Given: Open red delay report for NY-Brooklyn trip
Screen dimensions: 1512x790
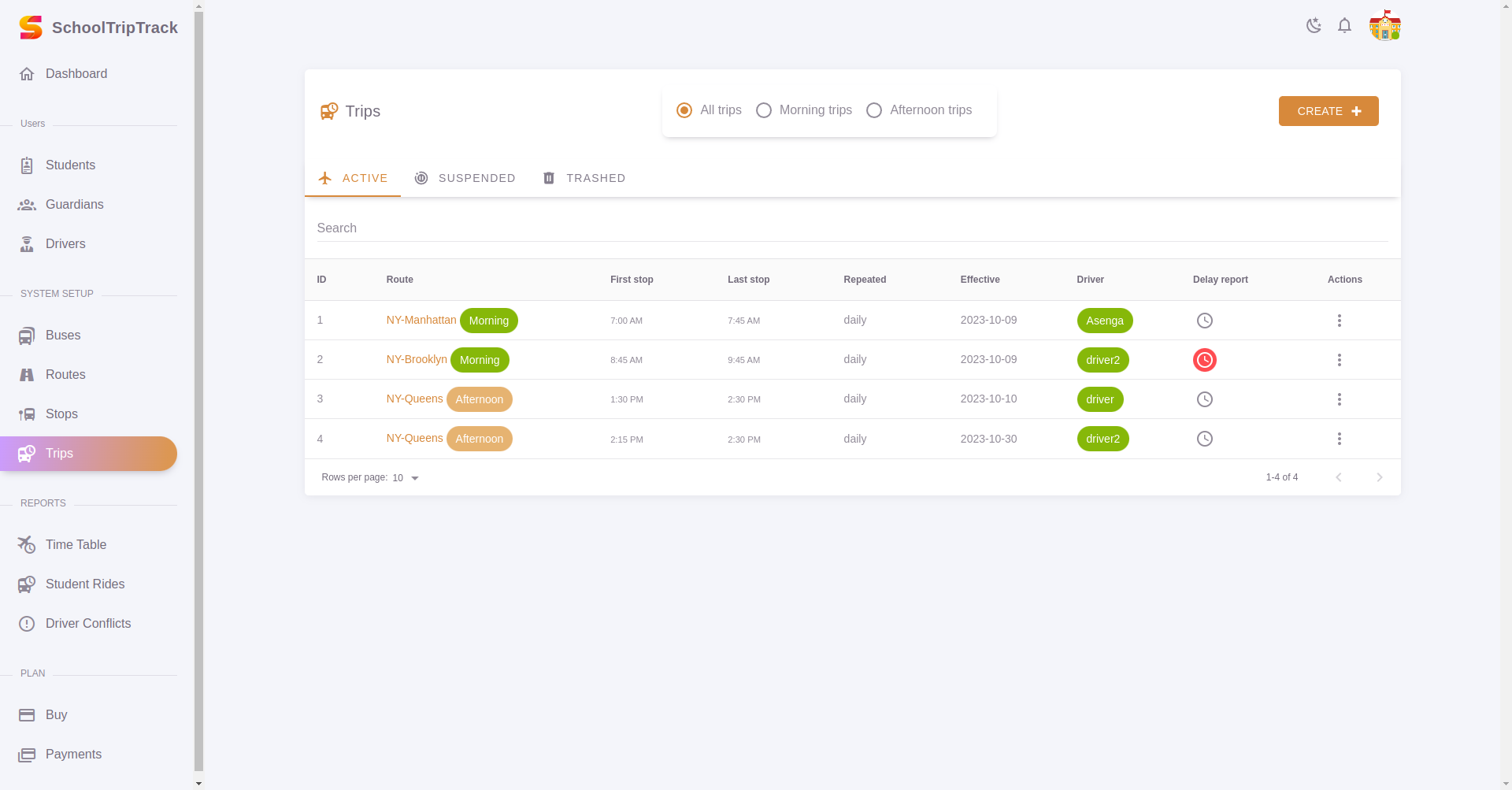Looking at the screenshot, I should click(1205, 360).
